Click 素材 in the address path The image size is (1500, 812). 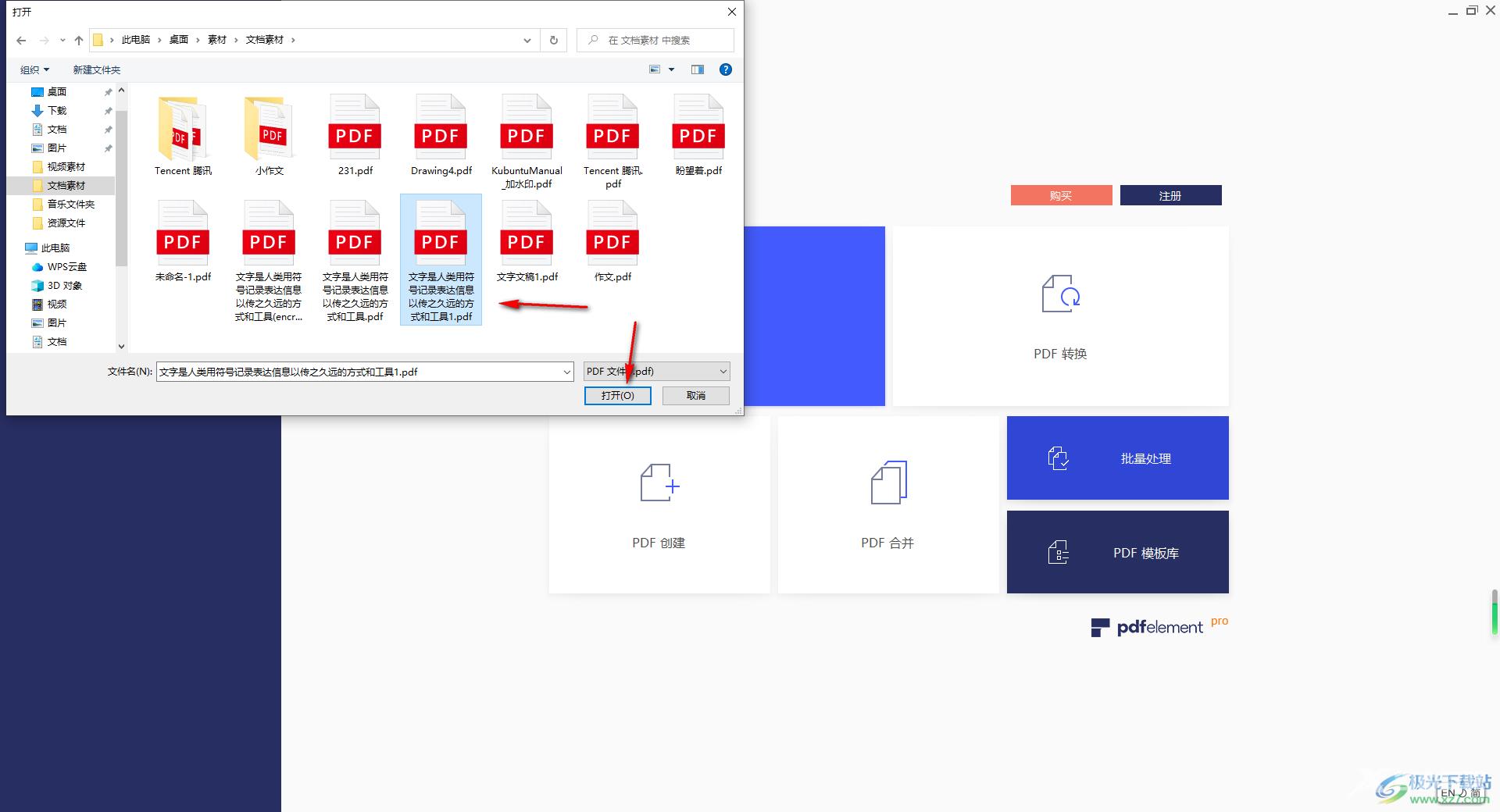click(x=217, y=40)
